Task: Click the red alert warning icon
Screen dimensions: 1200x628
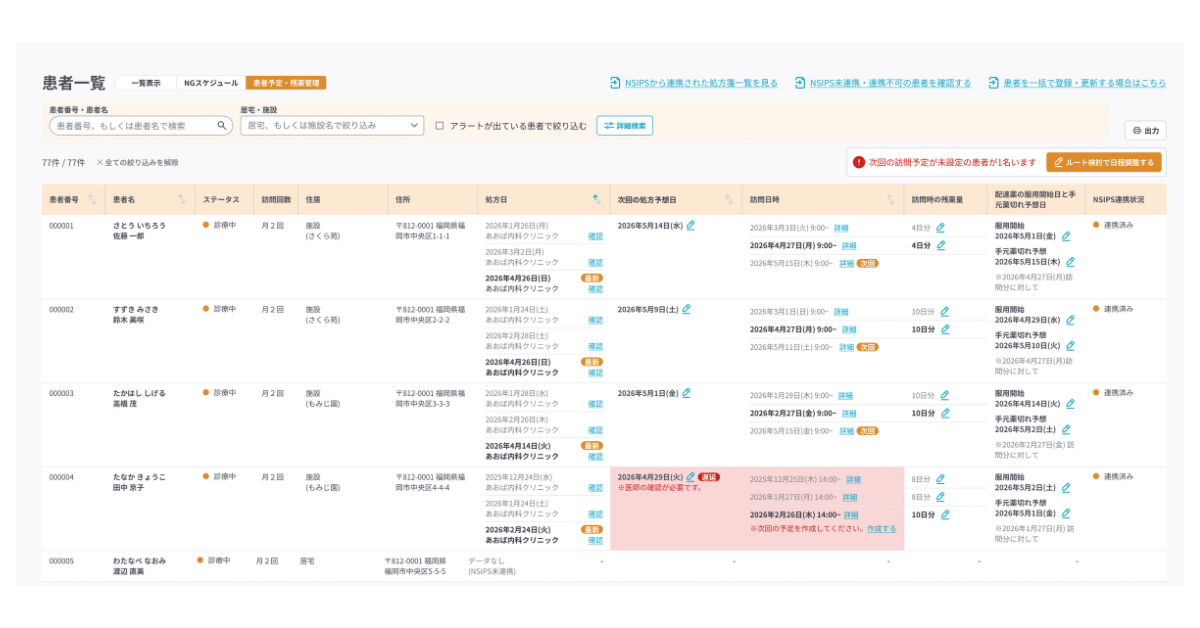Action: point(858,162)
